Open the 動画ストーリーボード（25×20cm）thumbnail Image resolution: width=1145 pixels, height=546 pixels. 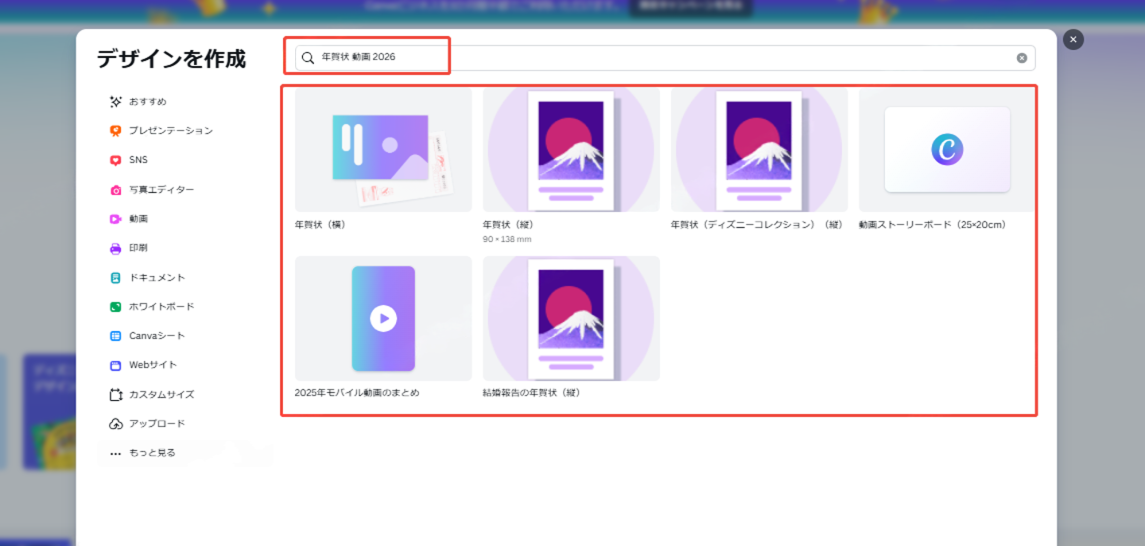coord(947,150)
